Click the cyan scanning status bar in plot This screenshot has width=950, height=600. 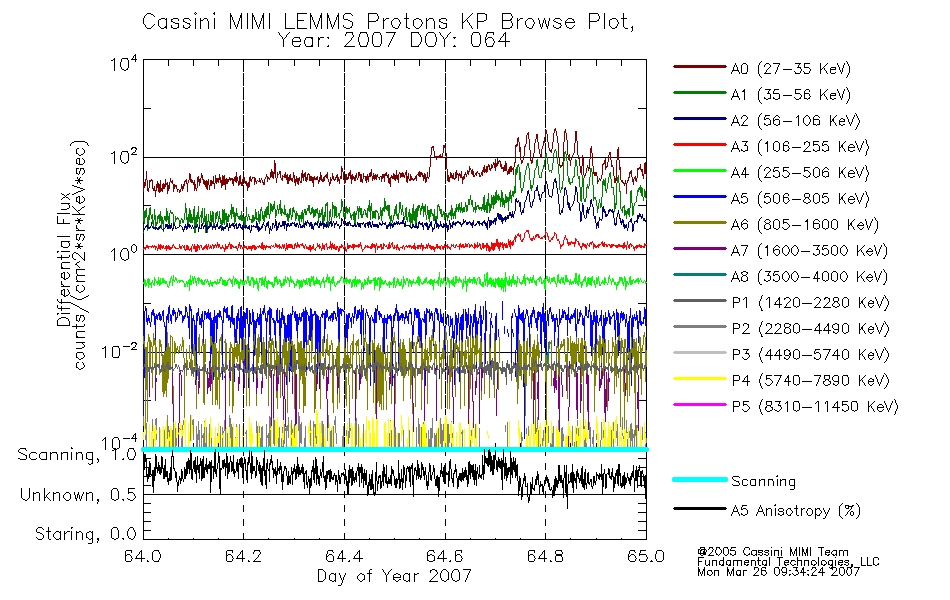click(x=395, y=449)
